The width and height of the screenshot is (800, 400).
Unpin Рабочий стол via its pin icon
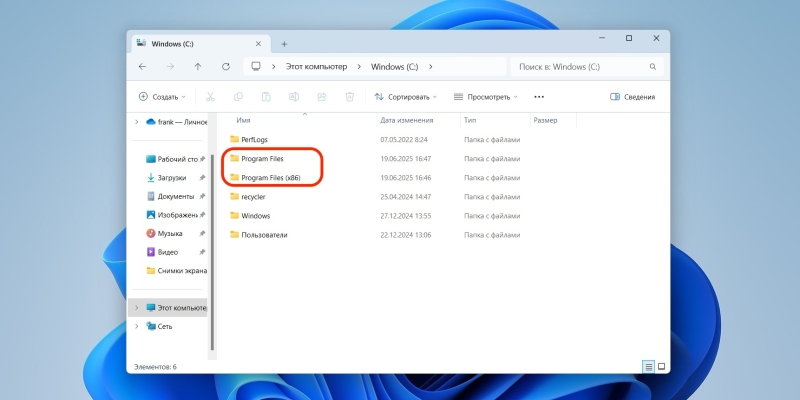click(202, 159)
